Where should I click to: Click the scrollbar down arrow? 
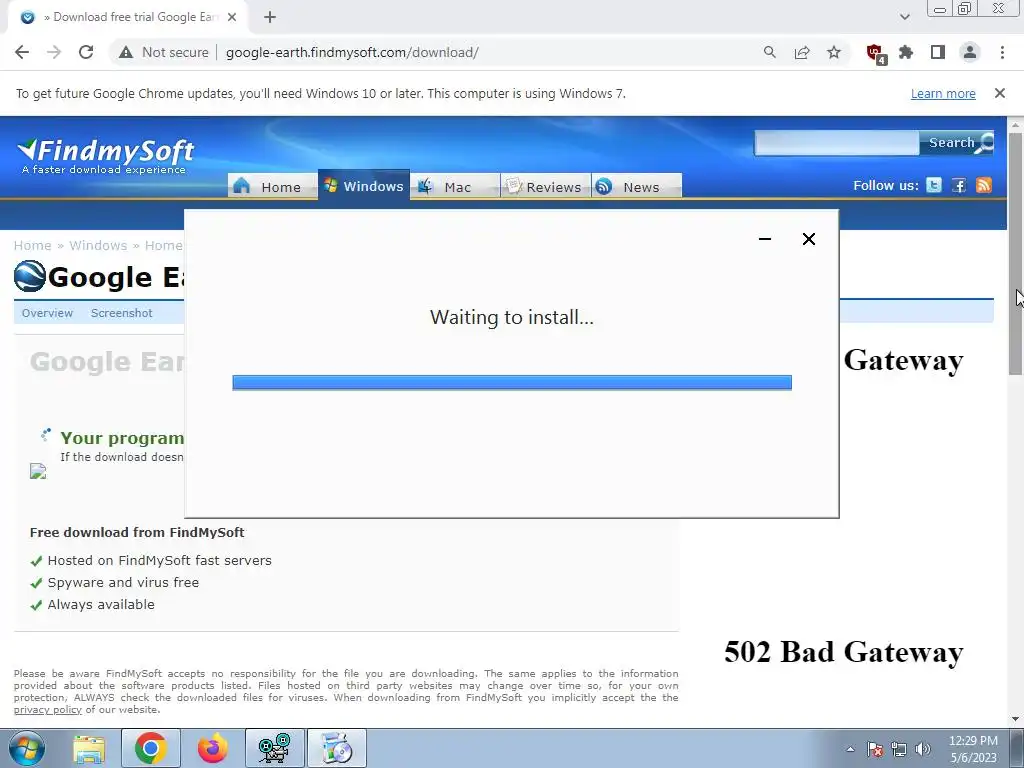pyautogui.click(x=1016, y=719)
